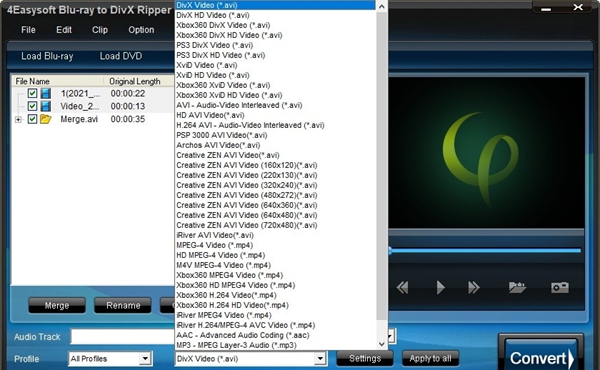Image resolution: width=600 pixels, height=370 pixels.
Task: Select the highlighted DivX Video (*.avi) entry
Action: click(x=276, y=5)
